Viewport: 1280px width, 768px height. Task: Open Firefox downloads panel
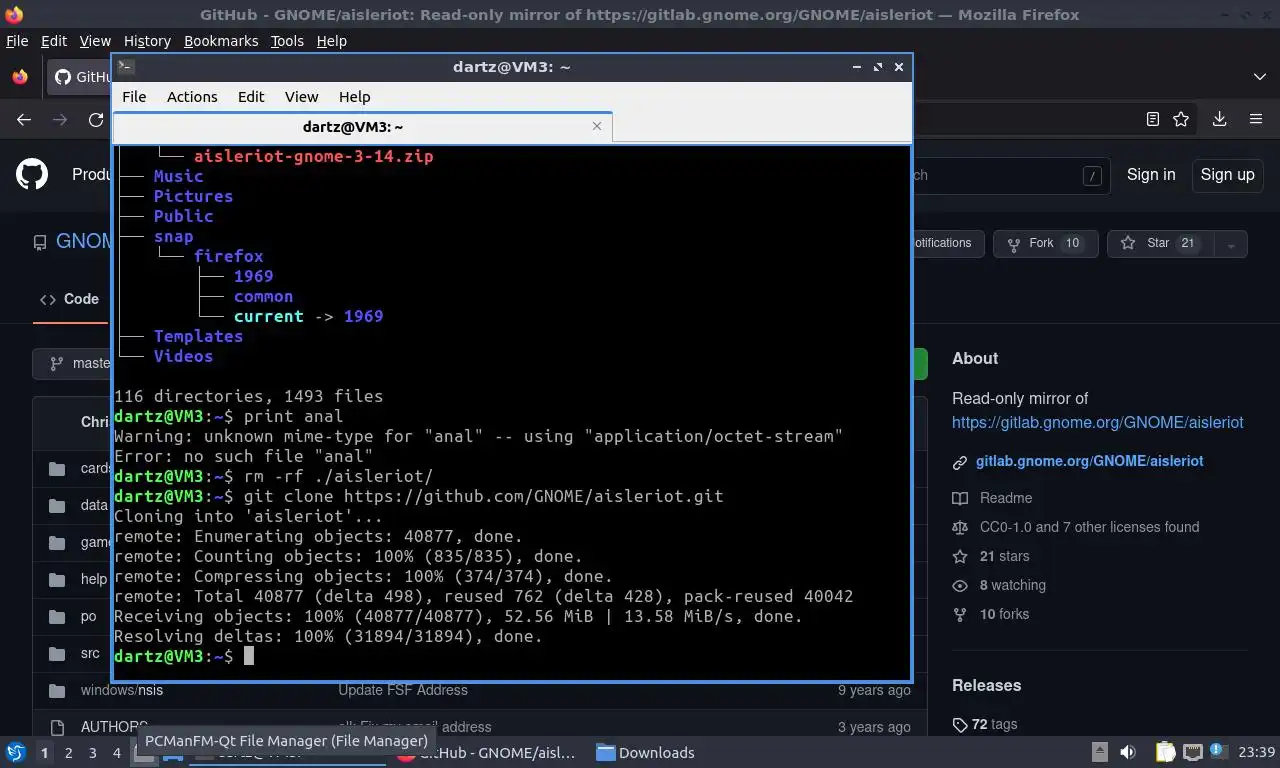click(x=1219, y=119)
